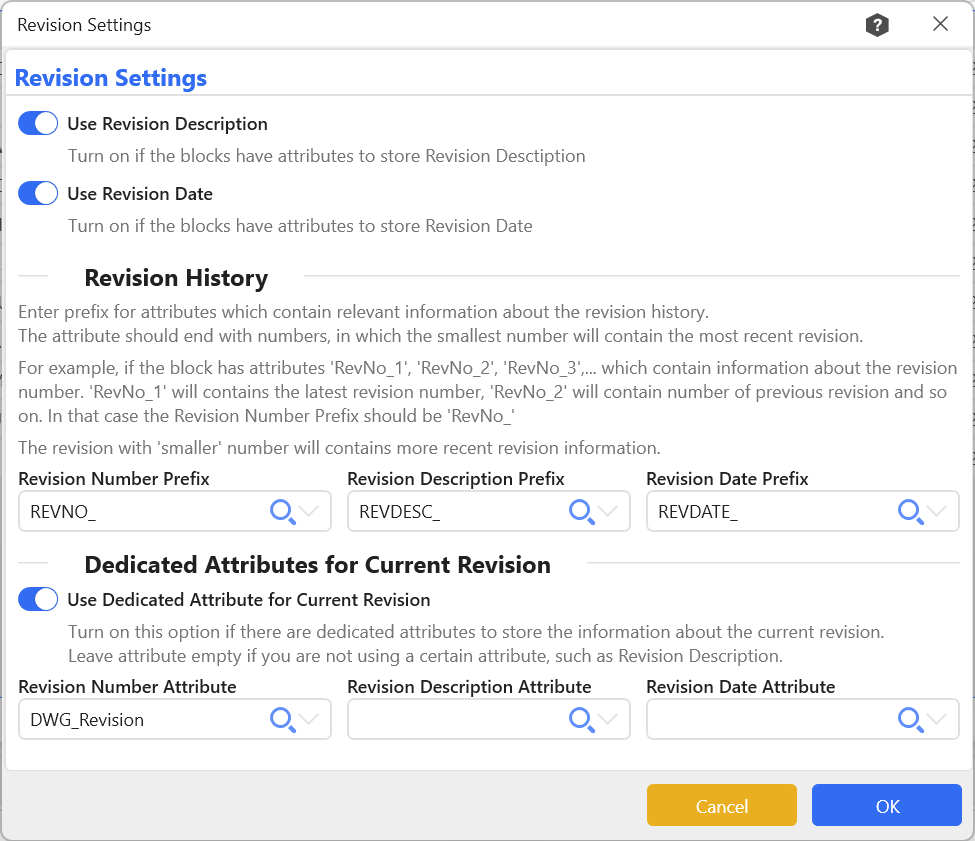Click search icon in Revision Description Prefix
Image resolution: width=975 pixels, height=841 pixels.
tap(581, 512)
